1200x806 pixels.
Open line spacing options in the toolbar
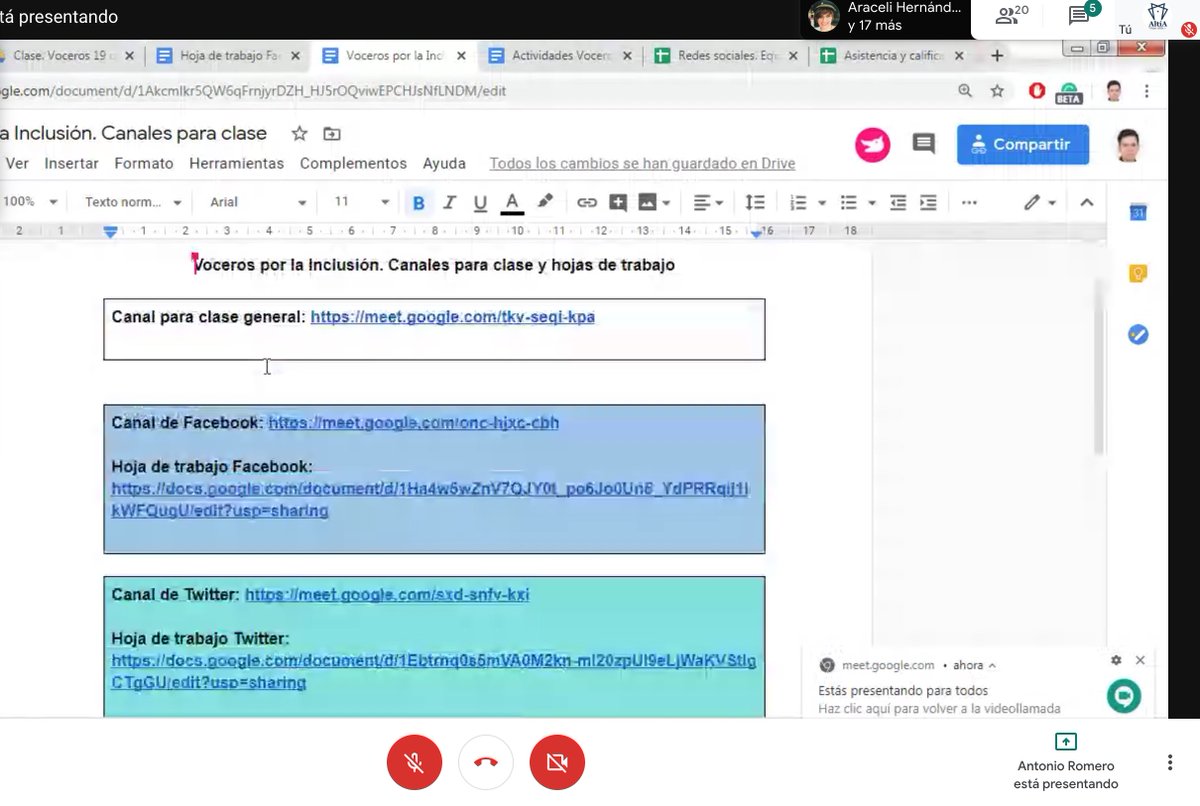pyautogui.click(x=755, y=202)
